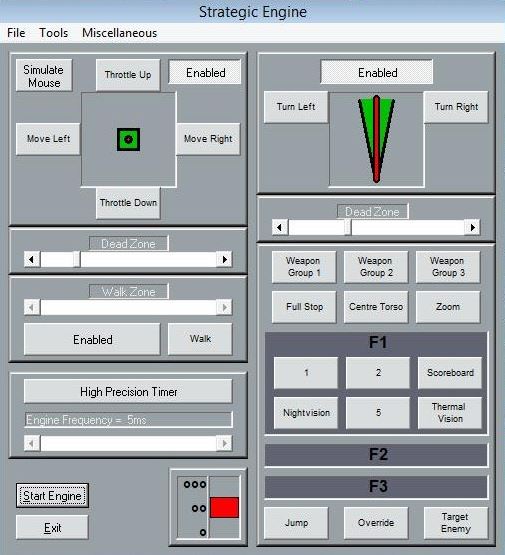The width and height of the screenshot is (505, 555).
Task: Click Scoreboard button
Action: [x=450, y=373]
